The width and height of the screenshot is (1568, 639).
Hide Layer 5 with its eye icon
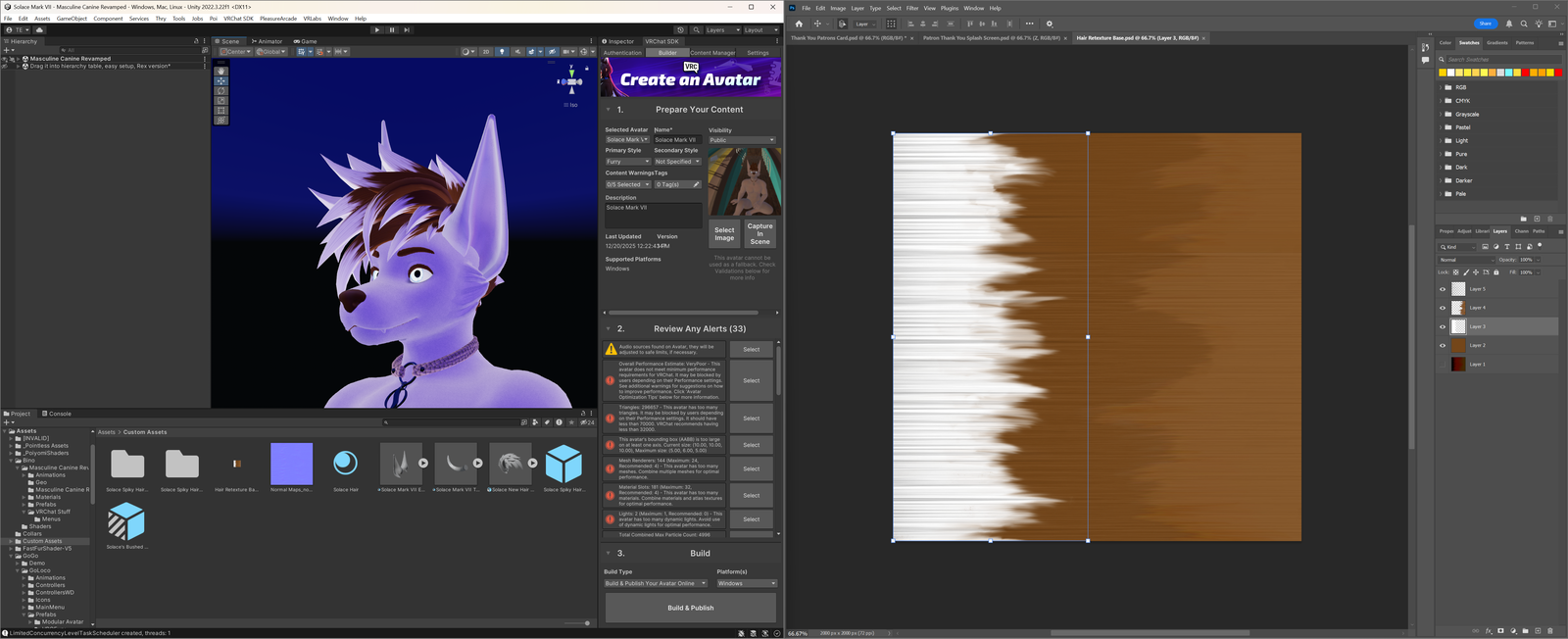click(x=1443, y=289)
